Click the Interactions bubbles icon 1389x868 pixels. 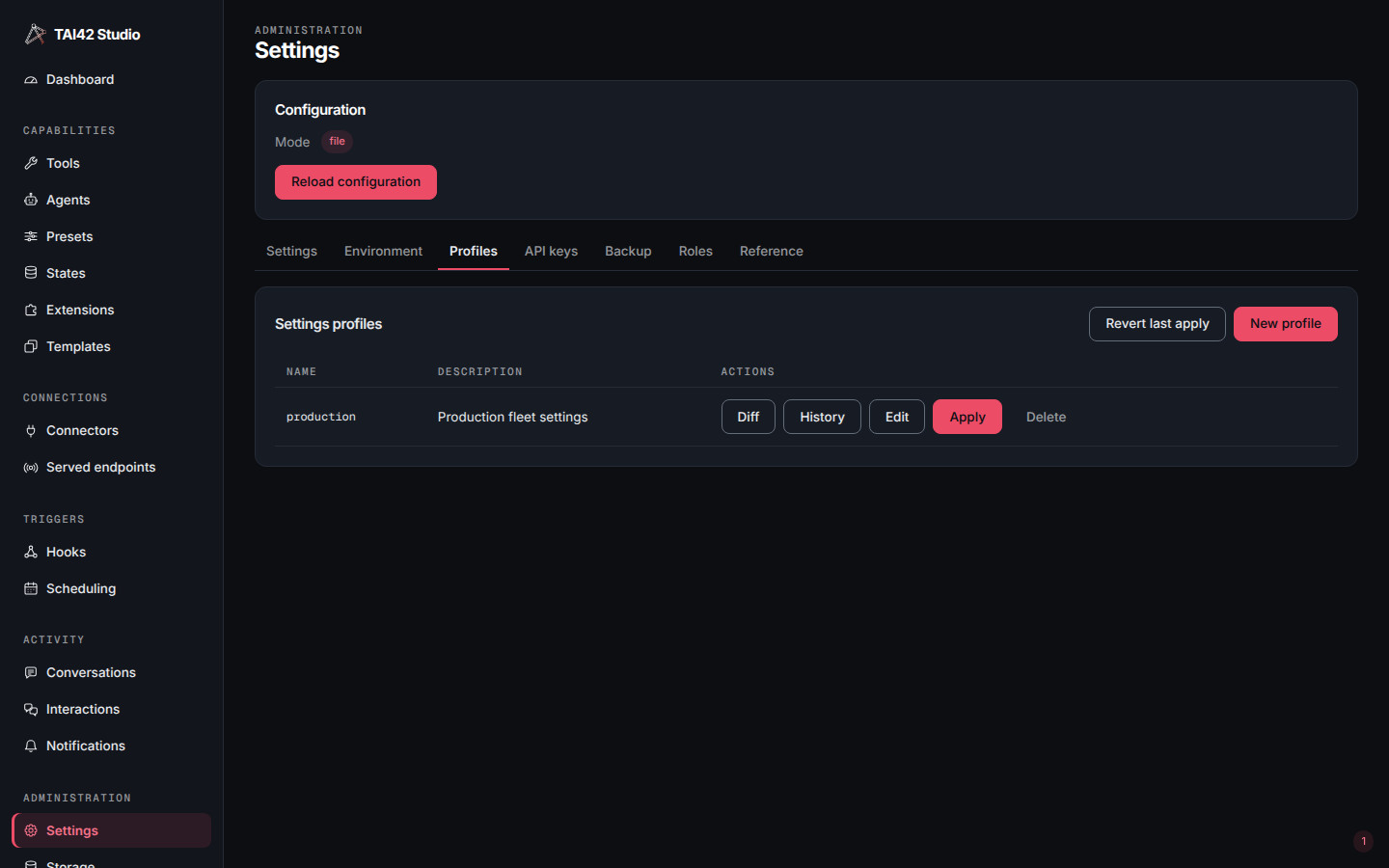click(31, 710)
